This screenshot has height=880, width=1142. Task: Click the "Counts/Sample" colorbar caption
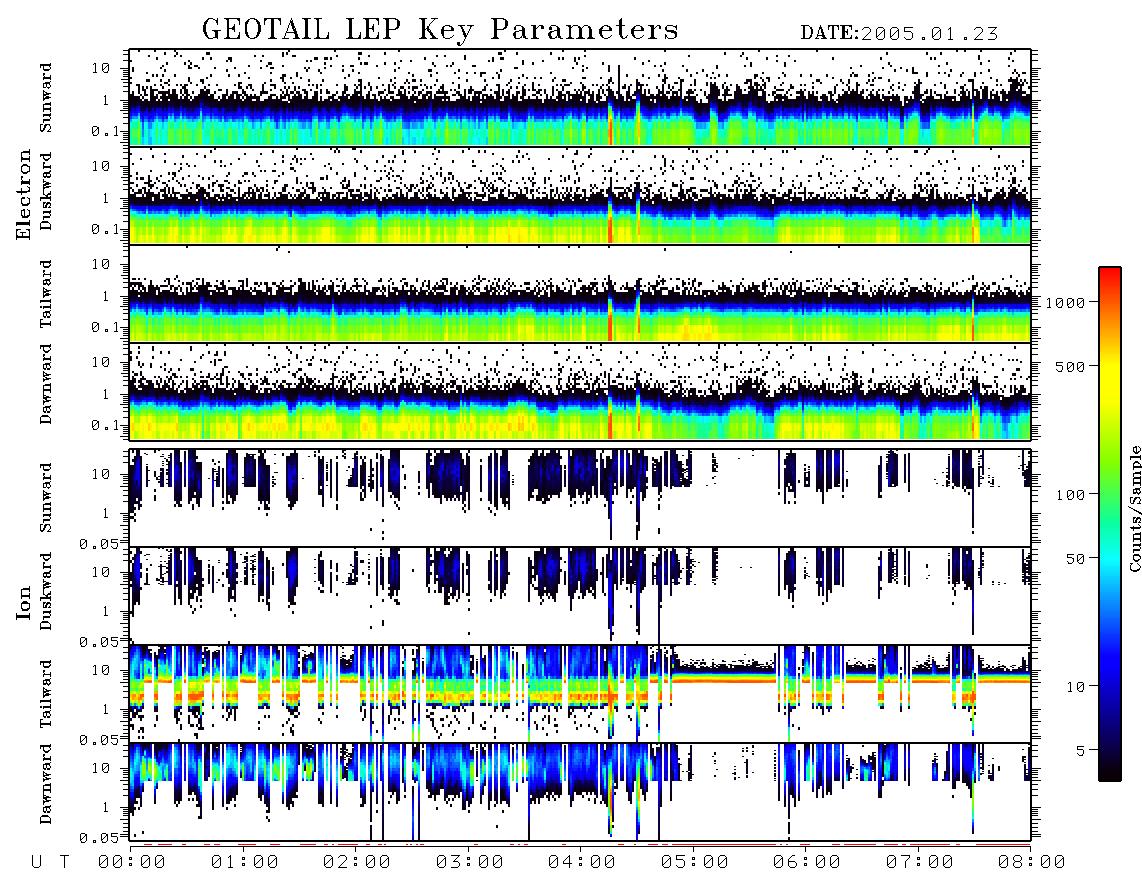click(x=1134, y=509)
